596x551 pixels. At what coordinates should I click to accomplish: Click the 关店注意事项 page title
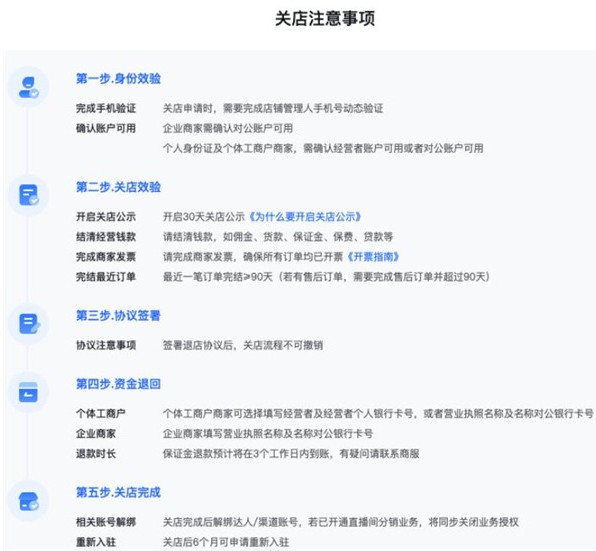[x=325, y=18]
